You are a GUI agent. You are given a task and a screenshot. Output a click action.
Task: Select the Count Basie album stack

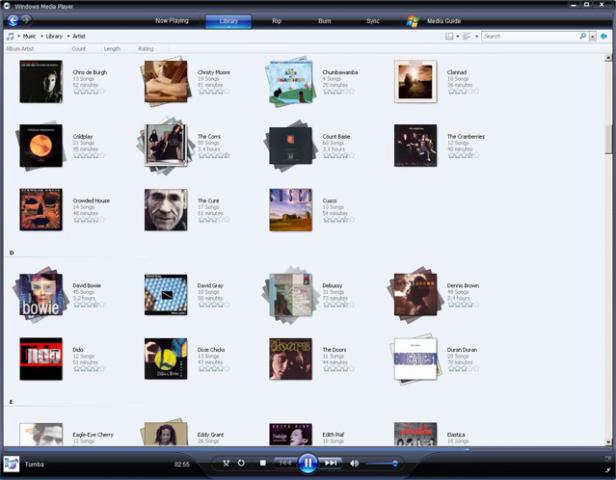pyautogui.click(x=291, y=146)
